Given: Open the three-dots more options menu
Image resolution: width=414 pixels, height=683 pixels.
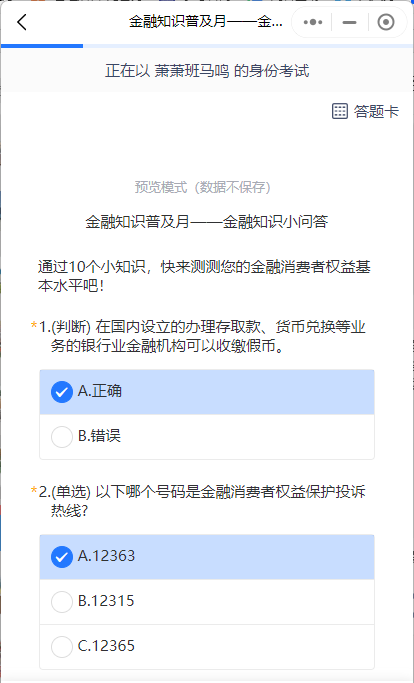Looking at the screenshot, I should click(x=312, y=22).
